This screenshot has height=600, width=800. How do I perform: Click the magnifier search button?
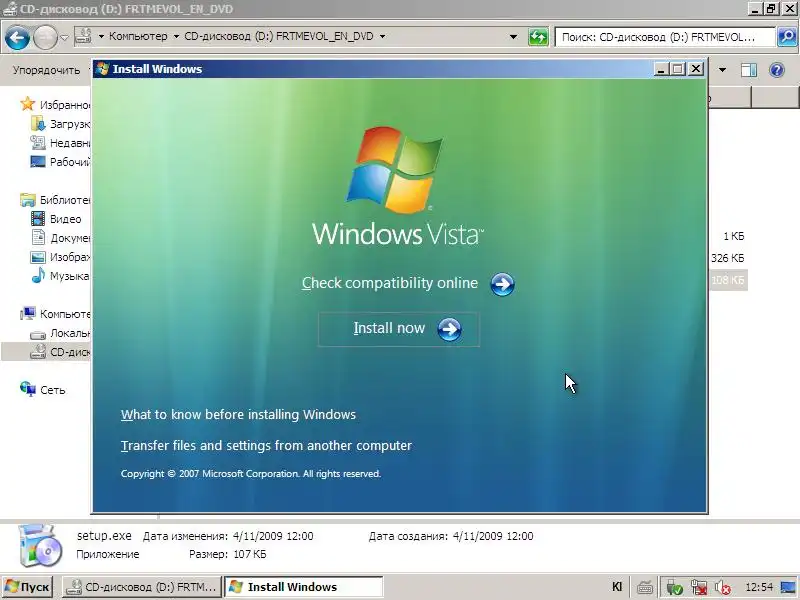click(x=787, y=37)
